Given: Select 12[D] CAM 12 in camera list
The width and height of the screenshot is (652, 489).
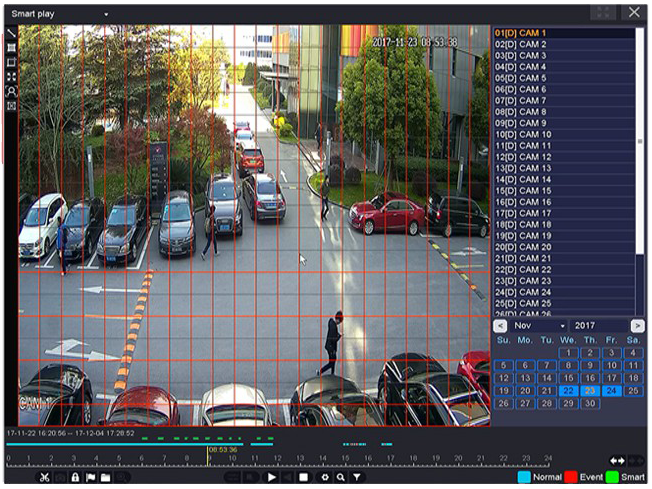Looking at the screenshot, I should [564, 157].
